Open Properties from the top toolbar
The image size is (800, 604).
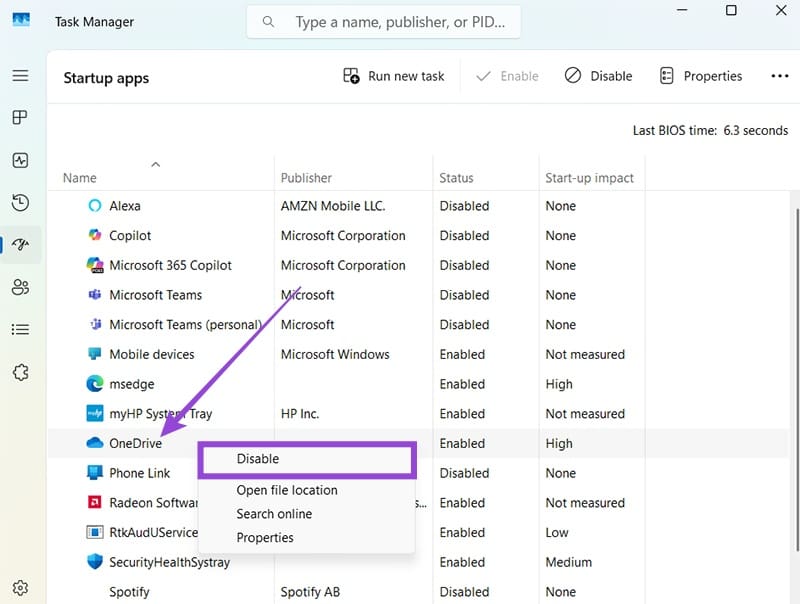(701, 76)
